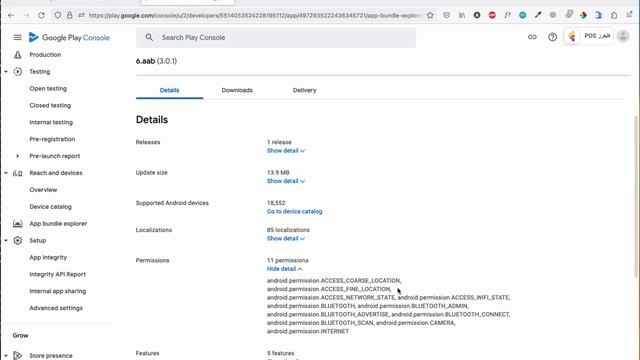The width and height of the screenshot is (640, 360).
Task: Click the Testing section icon
Action: pyautogui.click(x=18, y=71)
